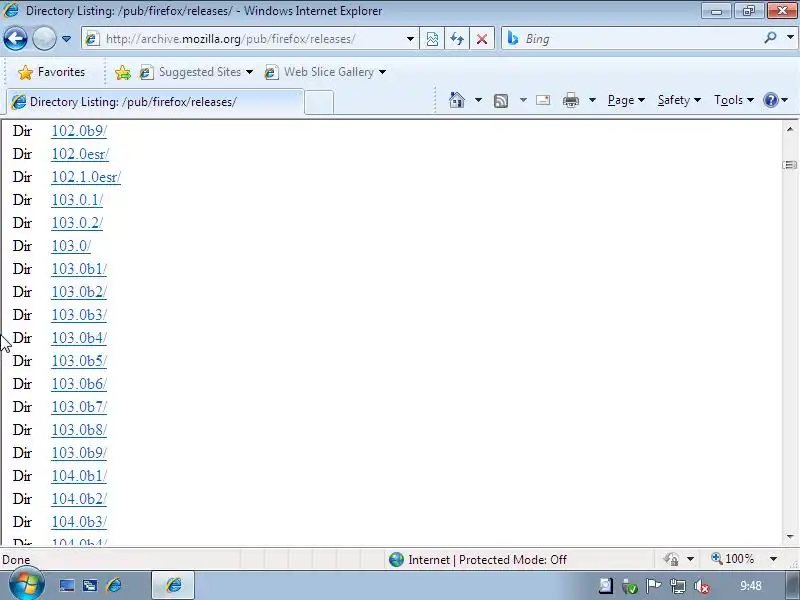
Task: Open the Favorites center button
Action: tap(51, 72)
